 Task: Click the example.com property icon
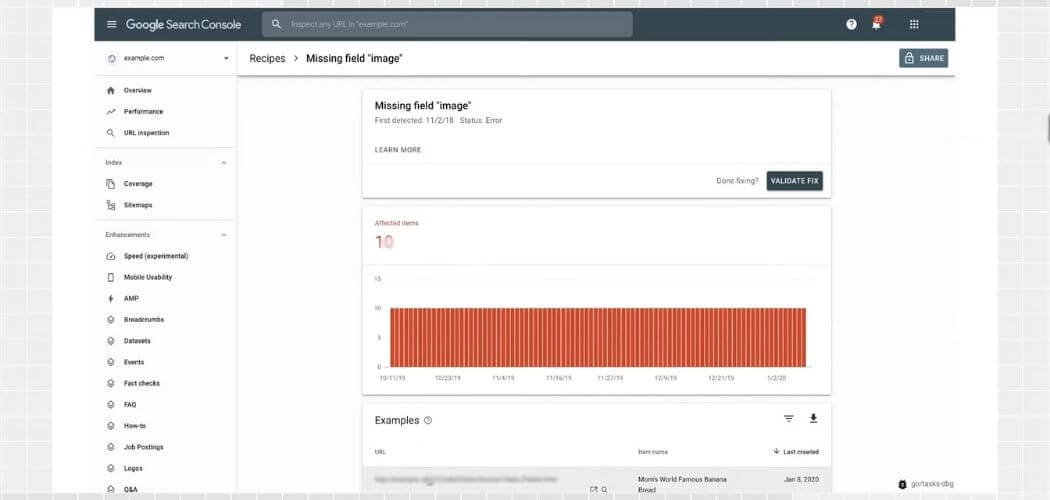point(112,58)
